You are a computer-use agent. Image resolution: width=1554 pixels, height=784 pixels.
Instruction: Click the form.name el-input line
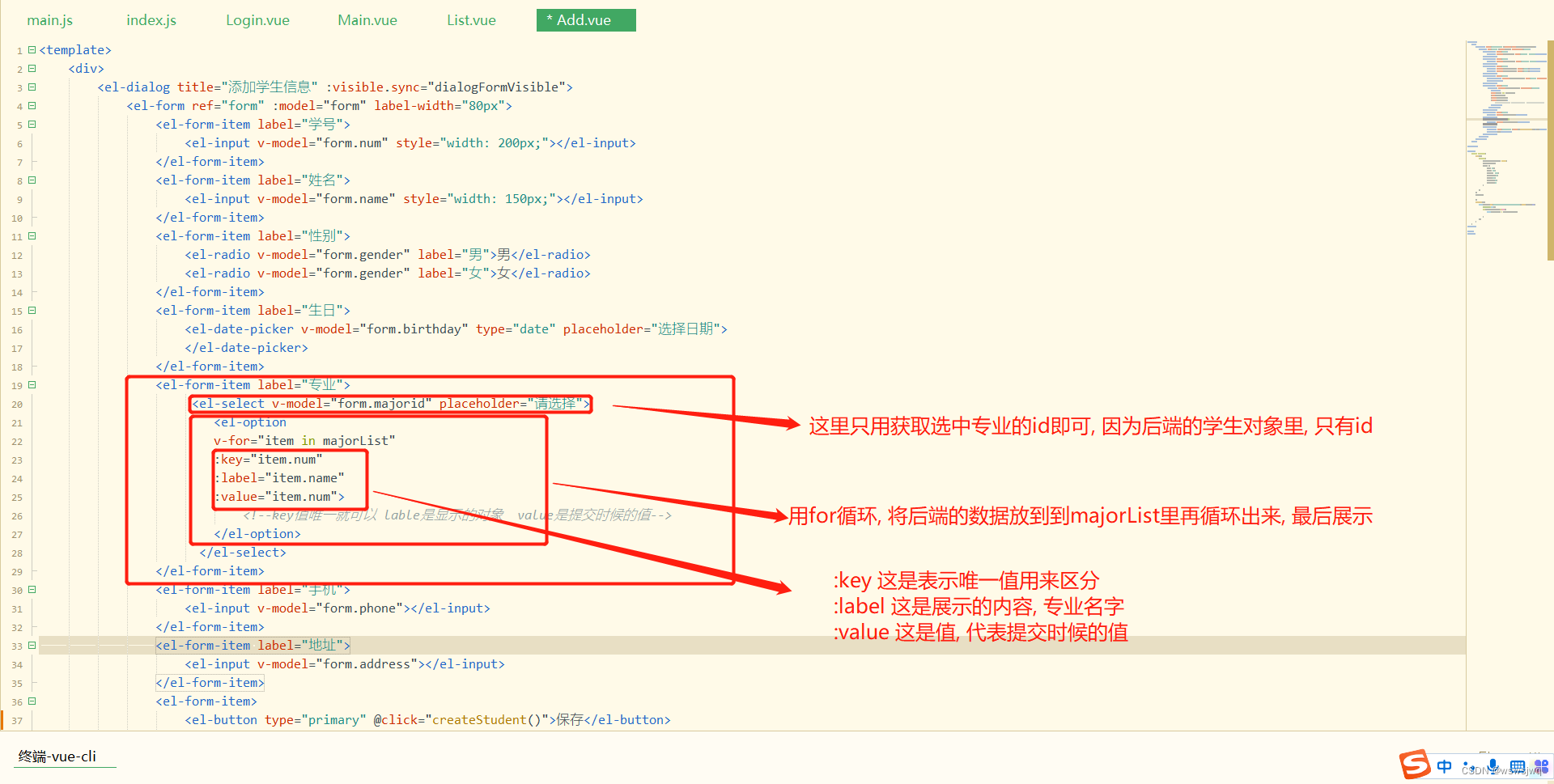tap(414, 199)
